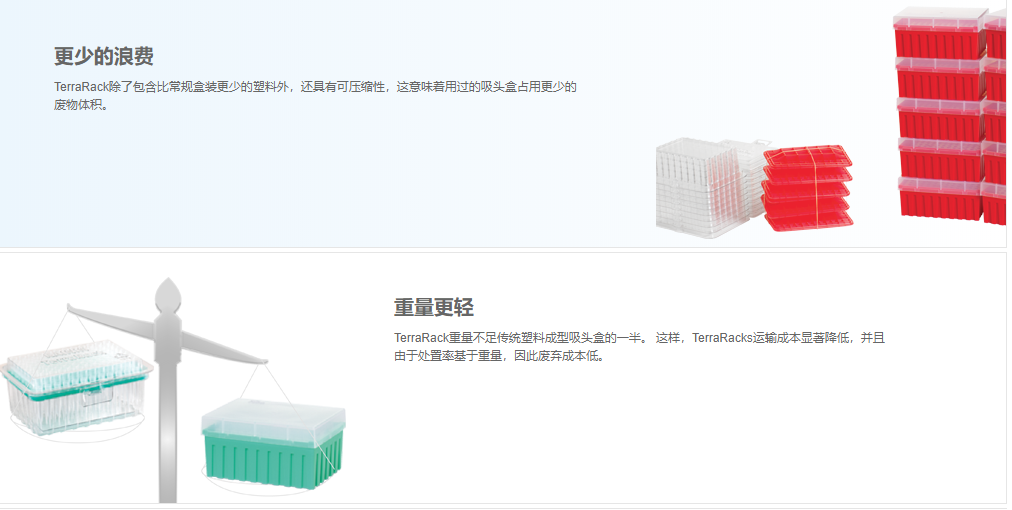
Task: Click the text line starting 由于处置率基于重量
Action: click(500, 356)
